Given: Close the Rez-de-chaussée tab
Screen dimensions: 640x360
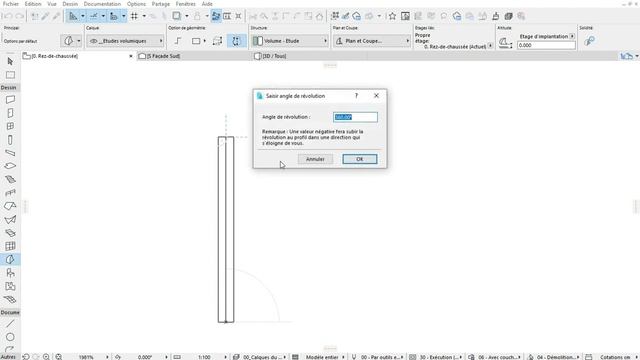Looking at the screenshot, I should click(131, 56).
